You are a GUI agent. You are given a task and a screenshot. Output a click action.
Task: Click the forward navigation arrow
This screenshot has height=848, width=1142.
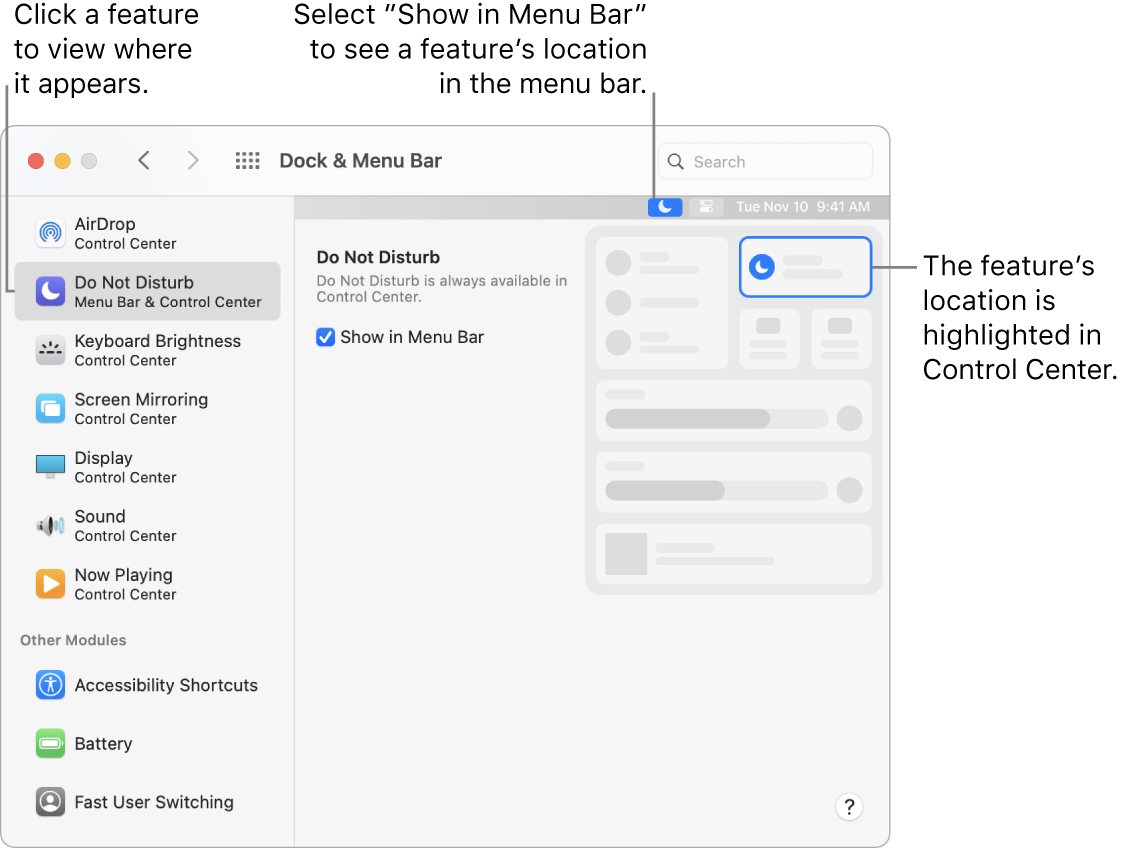click(x=193, y=160)
